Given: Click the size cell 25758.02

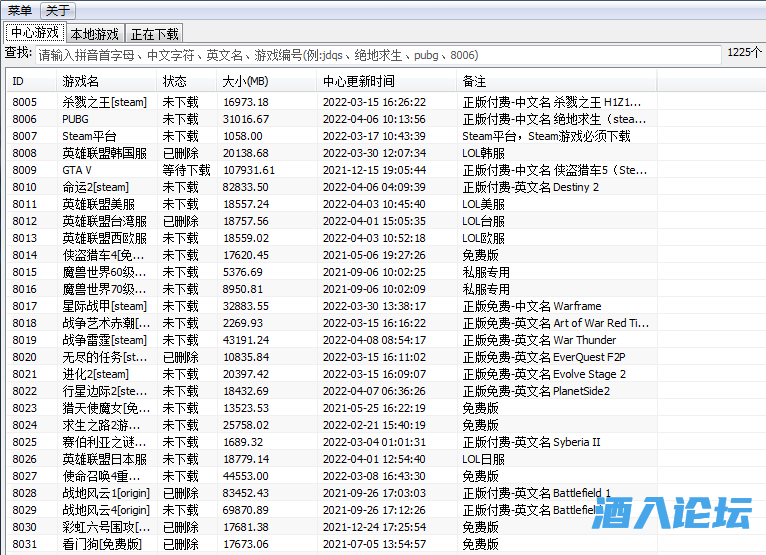Looking at the screenshot, I should (x=246, y=425).
